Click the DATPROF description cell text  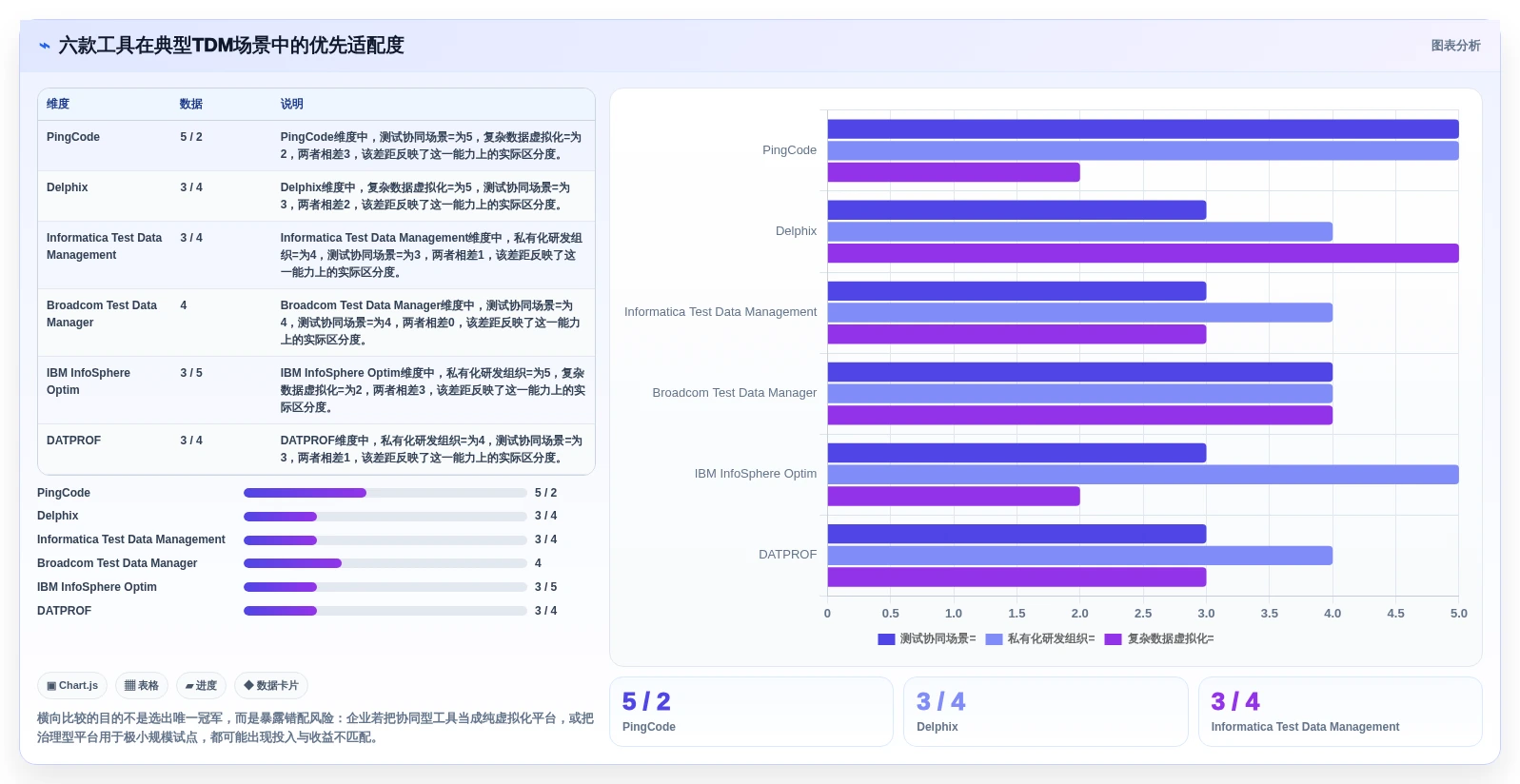[431, 449]
